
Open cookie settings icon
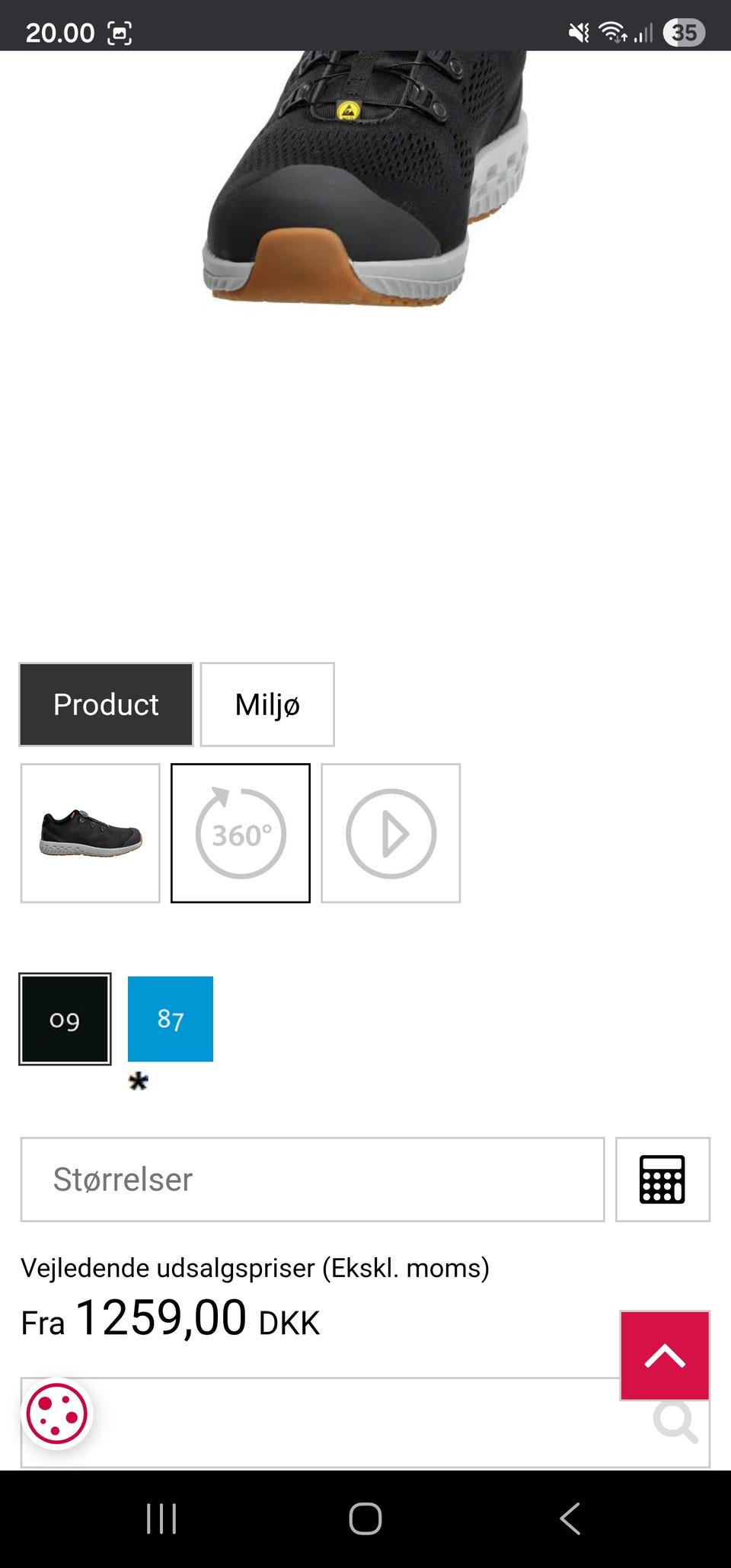pos(57,1414)
